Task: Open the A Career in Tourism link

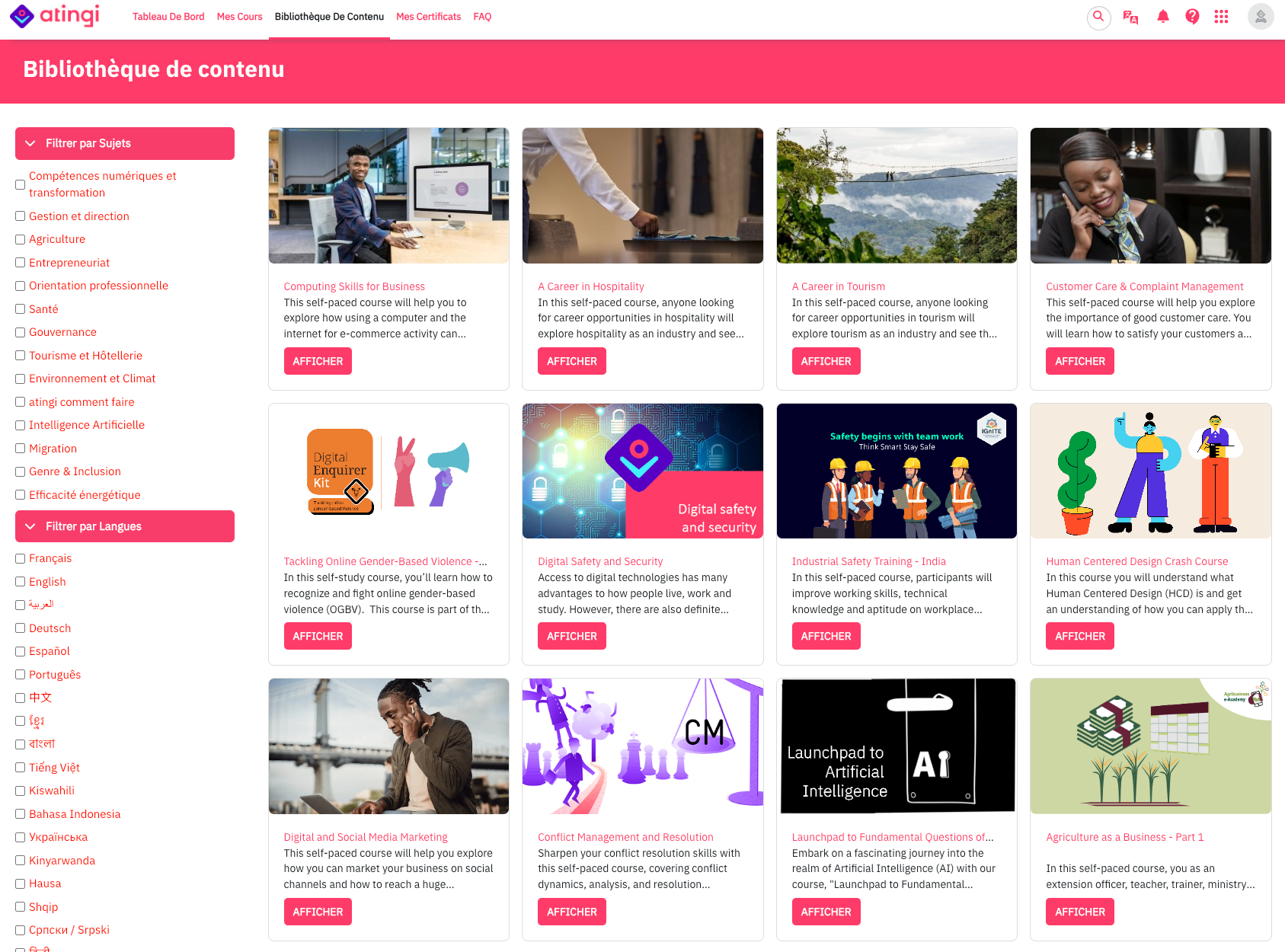Action: (838, 286)
